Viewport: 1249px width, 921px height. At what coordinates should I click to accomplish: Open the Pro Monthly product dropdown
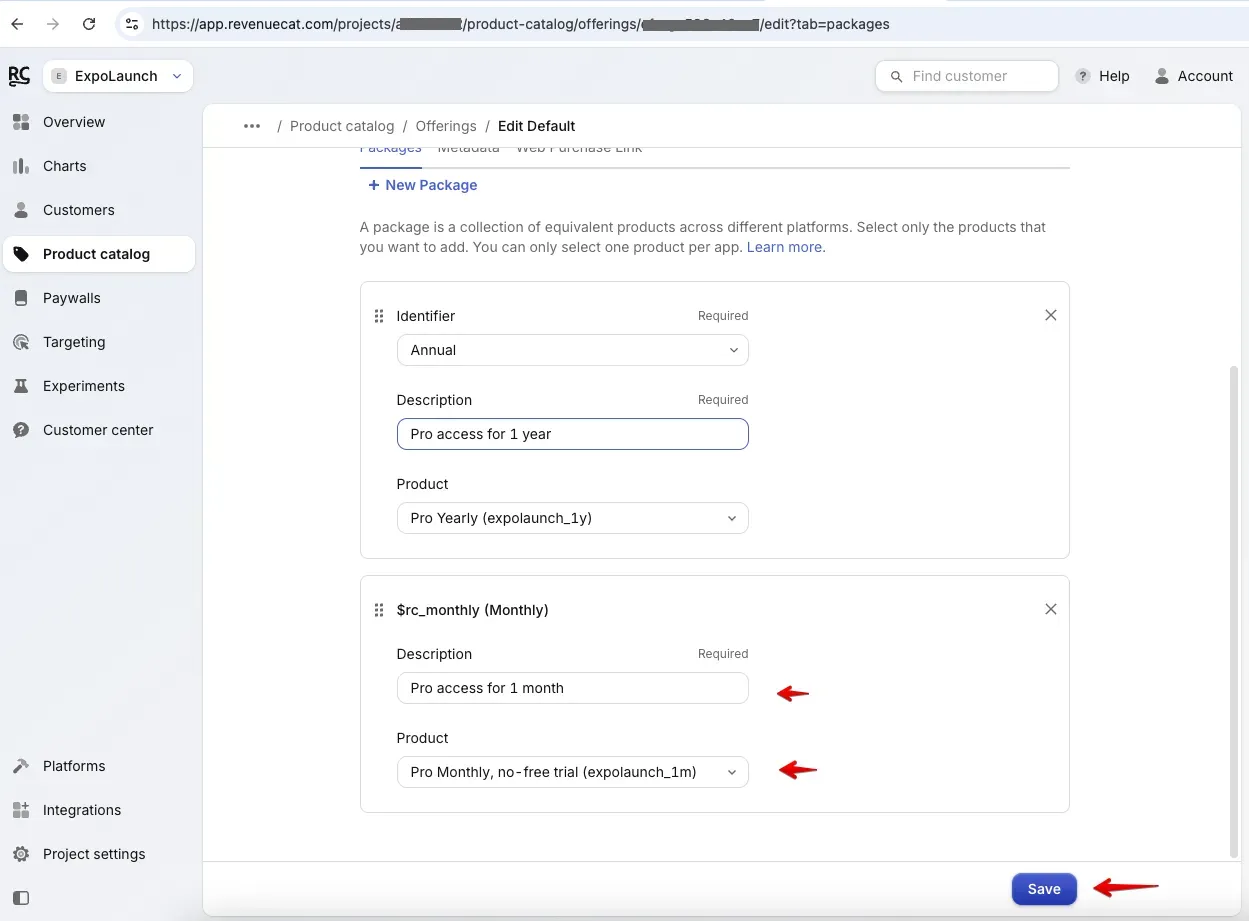pyautogui.click(x=572, y=772)
